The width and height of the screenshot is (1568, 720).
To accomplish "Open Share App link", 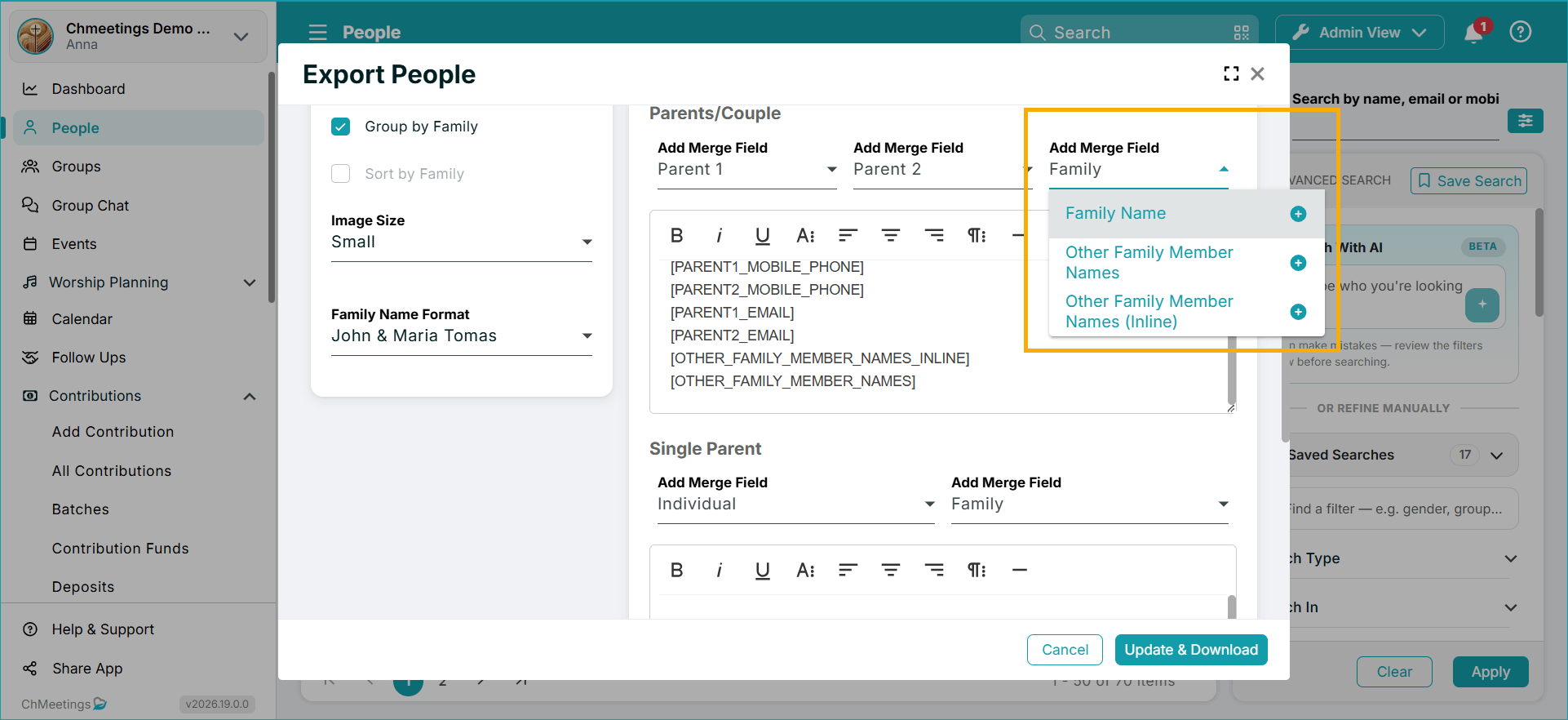I will (x=87, y=669).
